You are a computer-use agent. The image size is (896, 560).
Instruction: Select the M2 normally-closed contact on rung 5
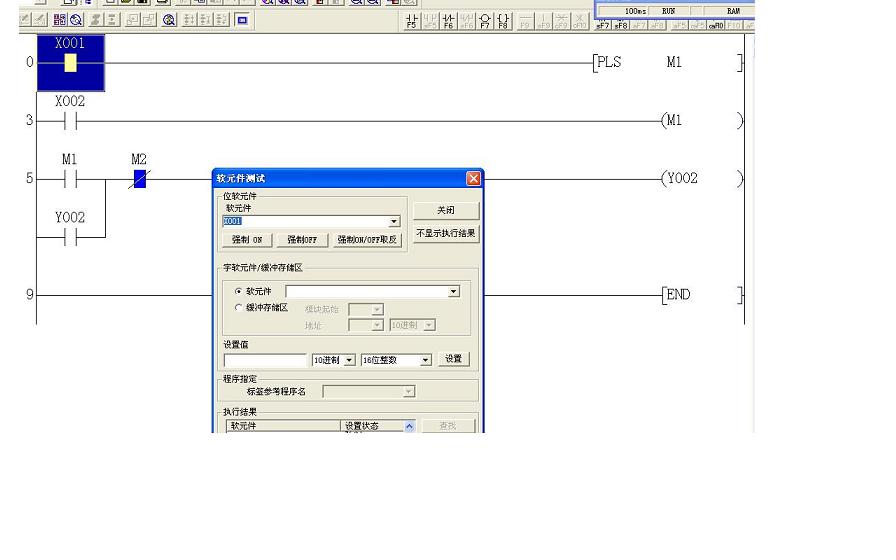(x=139, y=179)
